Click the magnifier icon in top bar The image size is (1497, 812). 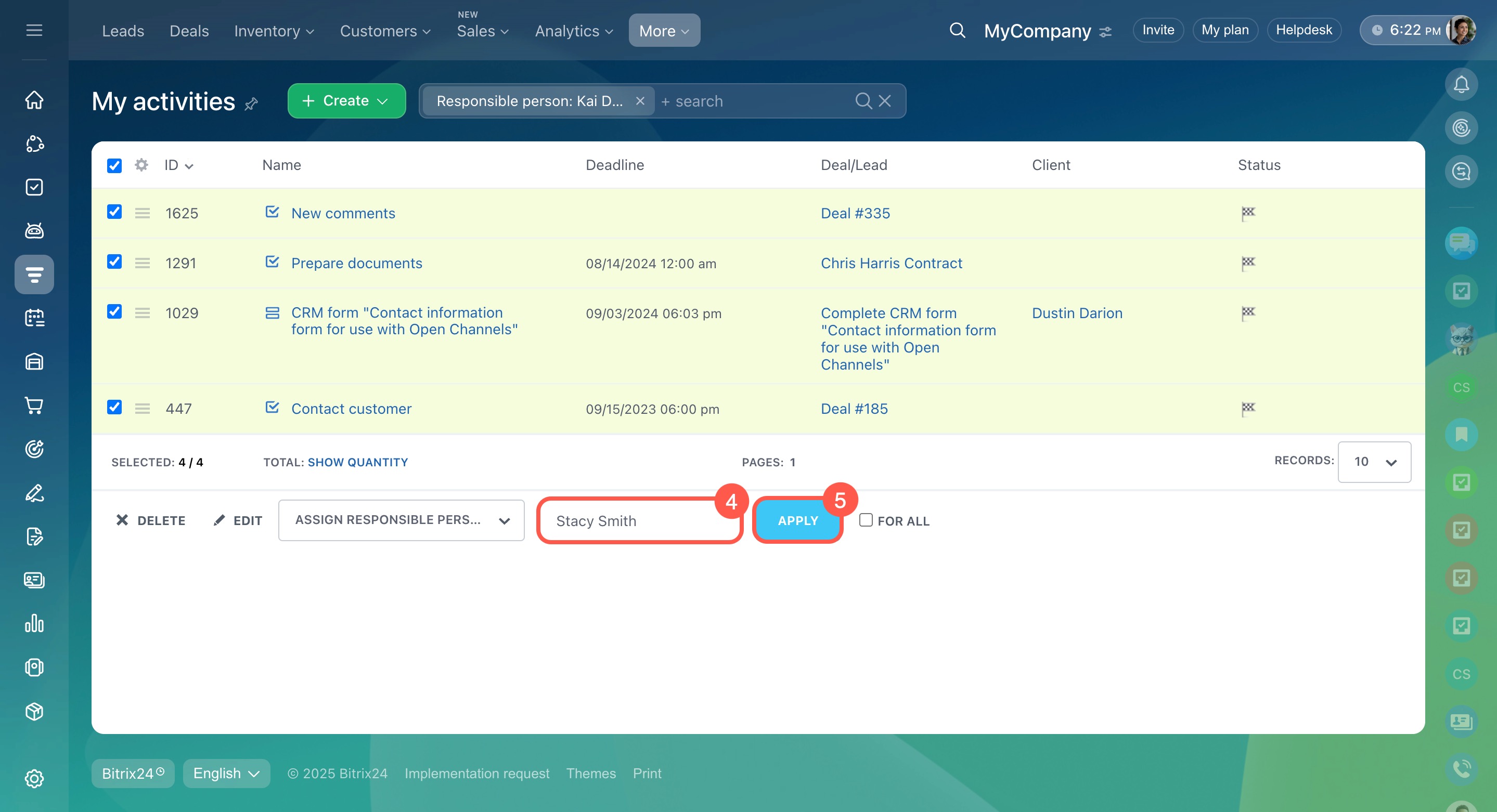(x=957, y=30)
